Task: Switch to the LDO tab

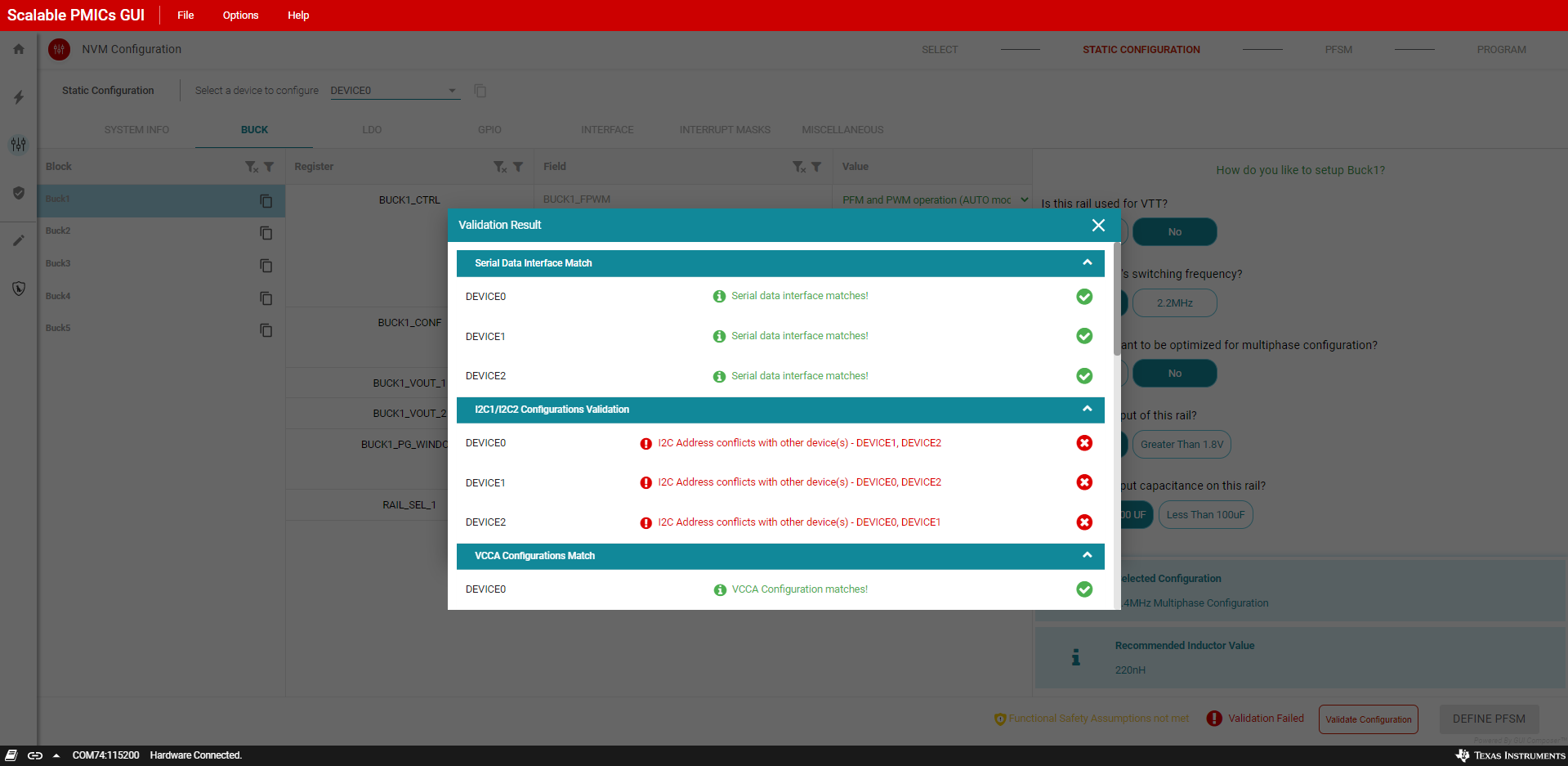Action: 372,130
